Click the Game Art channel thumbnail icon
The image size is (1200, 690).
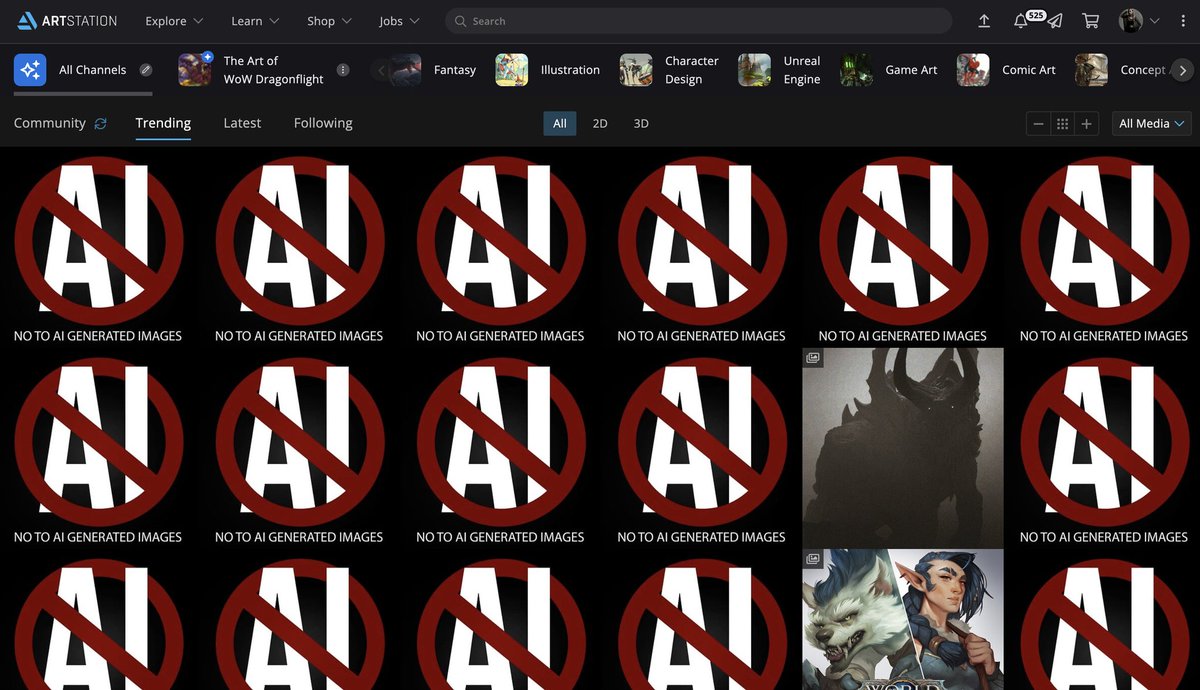tap(856, 70)
